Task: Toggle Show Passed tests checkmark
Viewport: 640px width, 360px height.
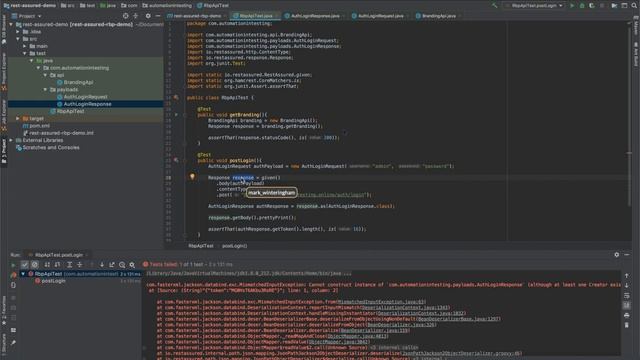Action: click(24, 265)
